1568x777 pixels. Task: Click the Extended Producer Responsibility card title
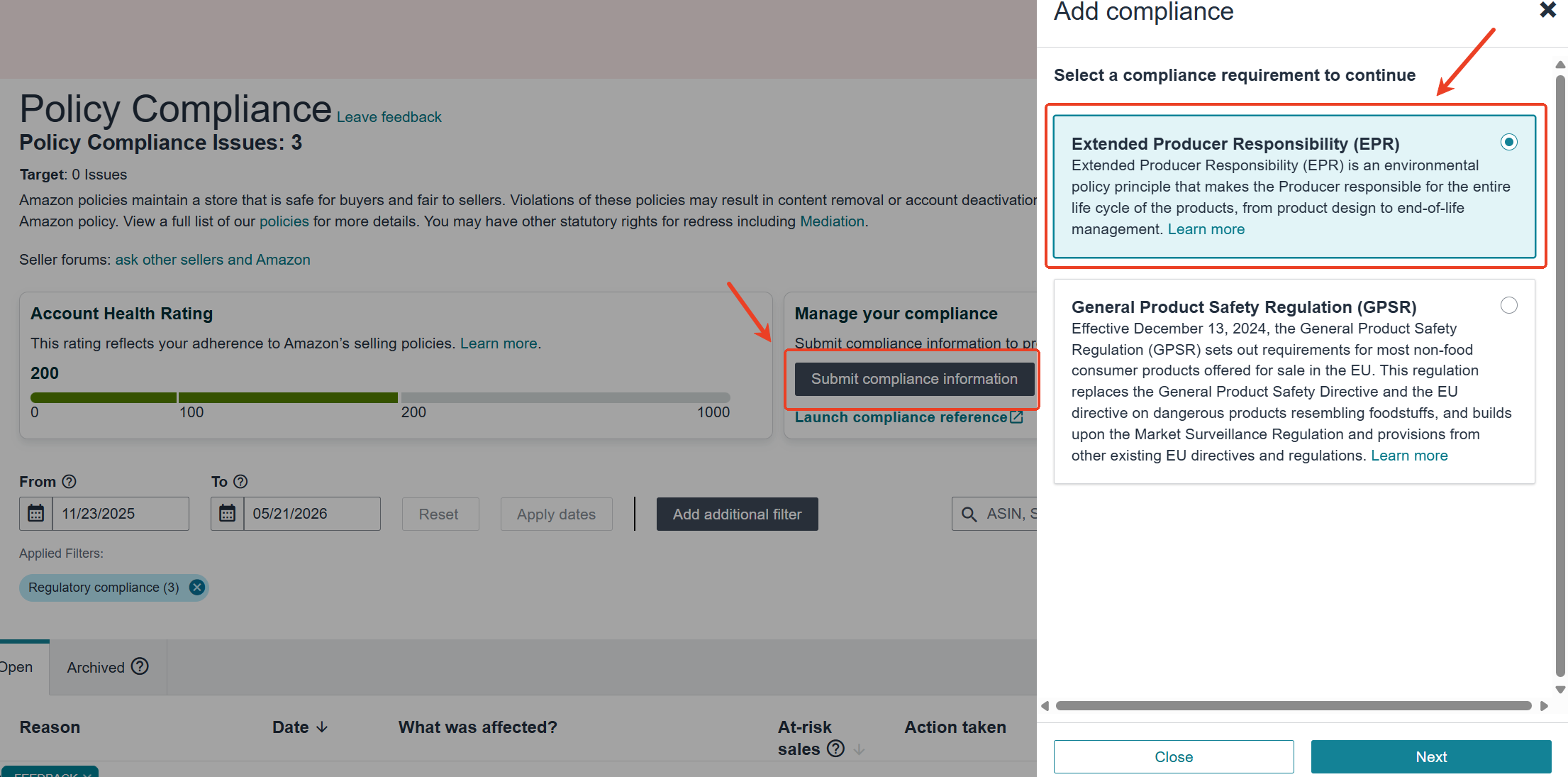point(1235,144)
